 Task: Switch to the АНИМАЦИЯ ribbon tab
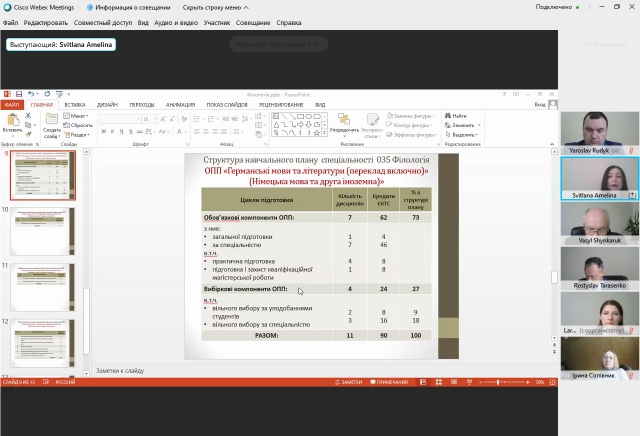tap(181, 104)
